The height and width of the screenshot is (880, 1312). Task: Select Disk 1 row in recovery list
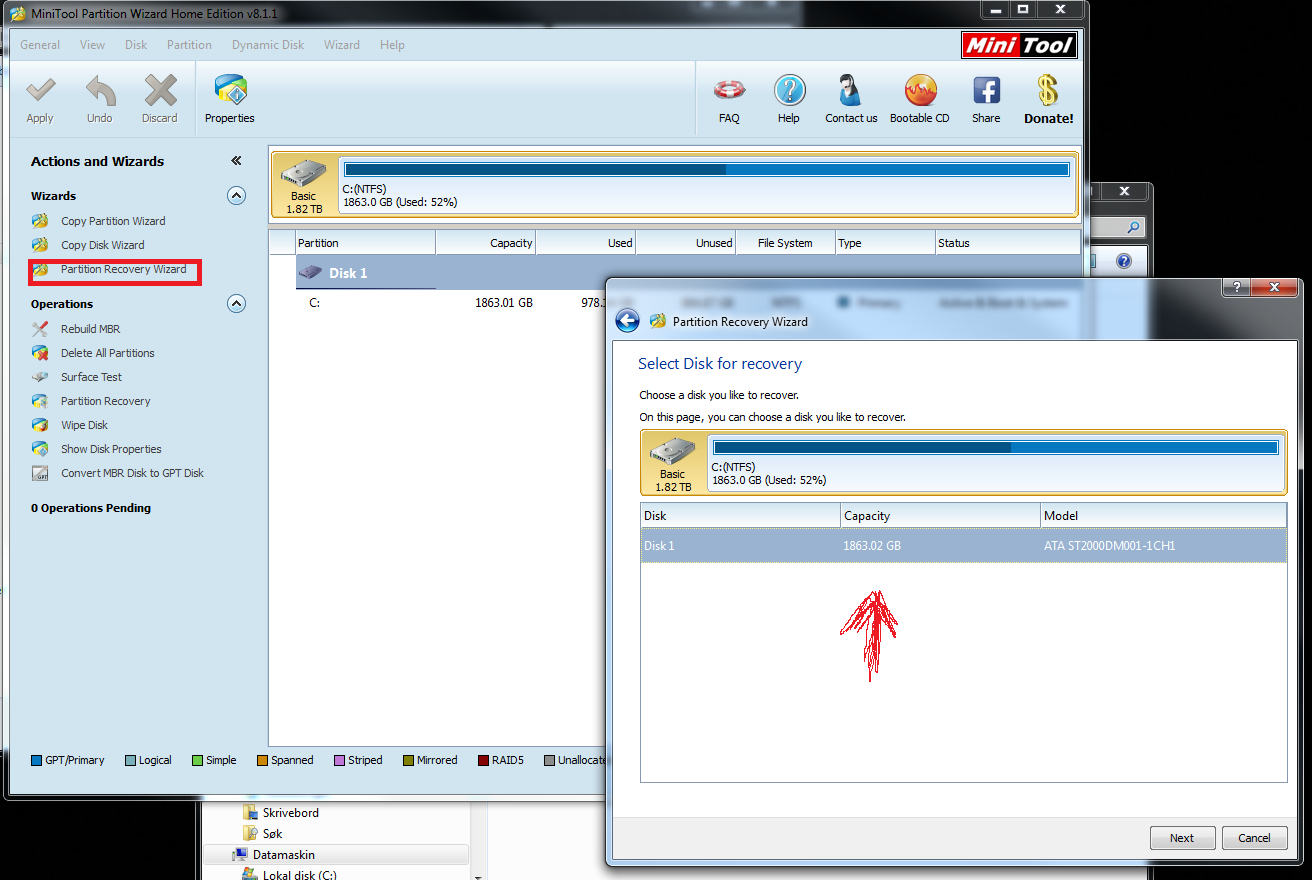(x=964, y=546)
